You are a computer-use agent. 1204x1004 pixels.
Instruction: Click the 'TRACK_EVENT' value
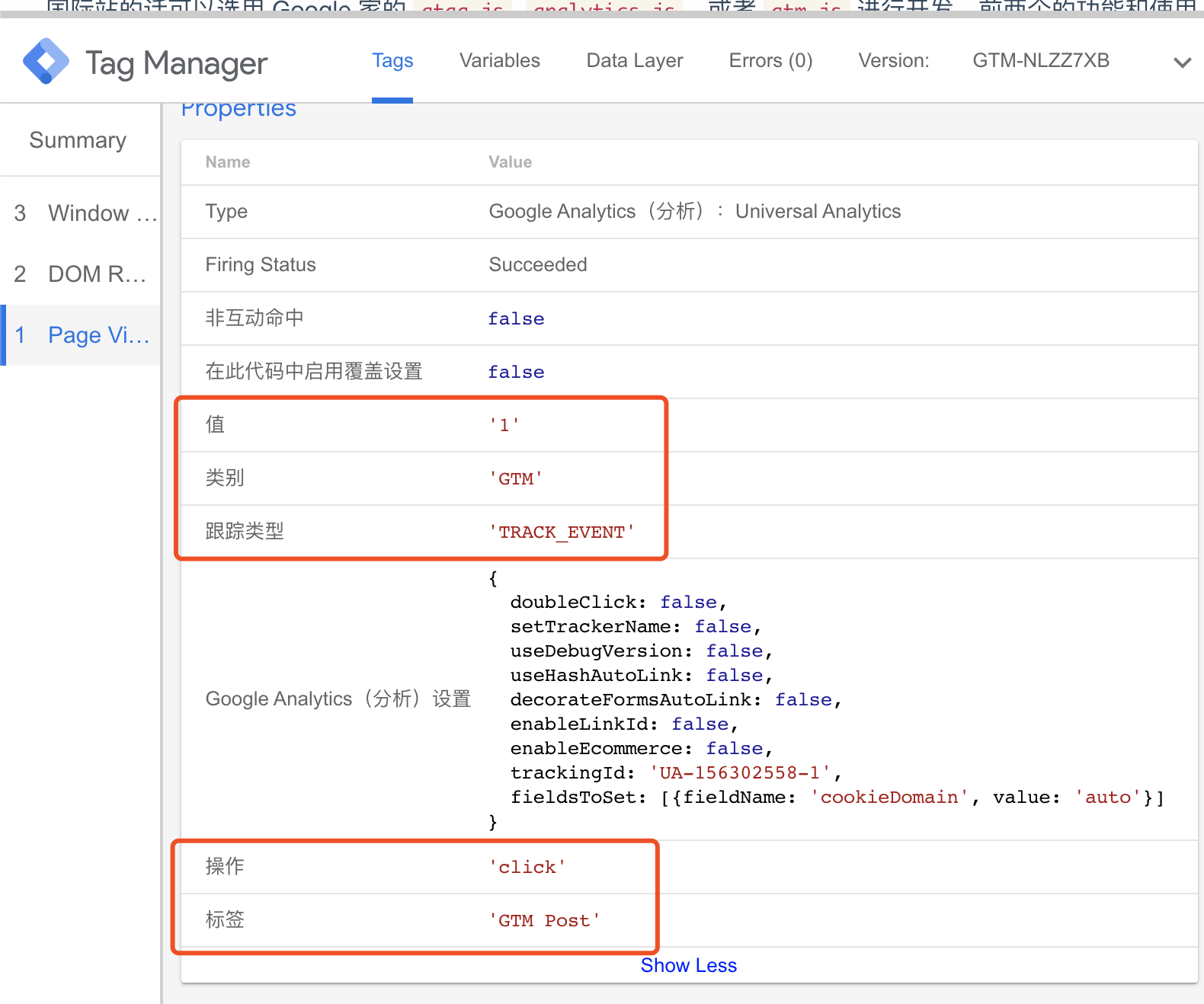[562, 532]
